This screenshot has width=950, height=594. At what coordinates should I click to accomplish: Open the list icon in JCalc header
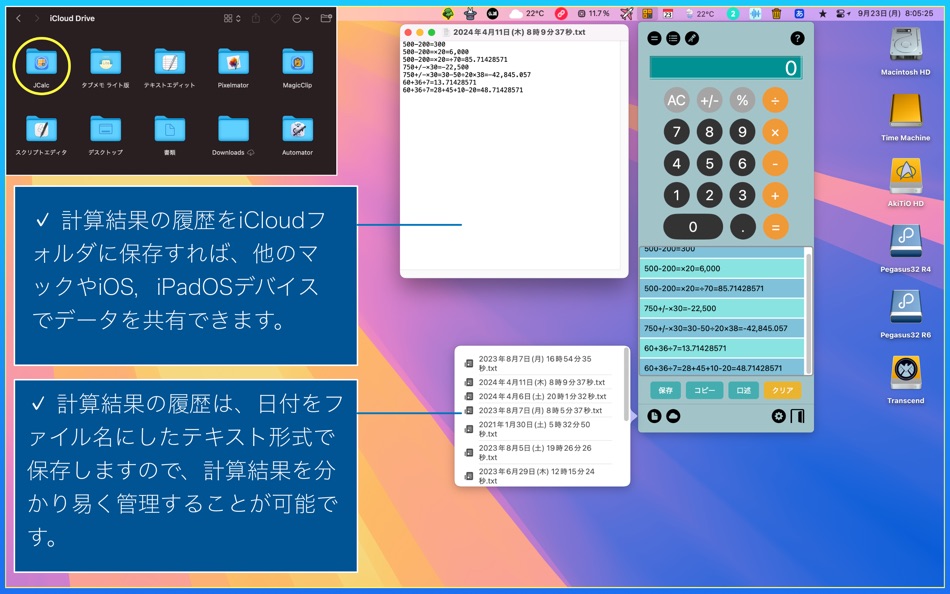coord(673,39)
